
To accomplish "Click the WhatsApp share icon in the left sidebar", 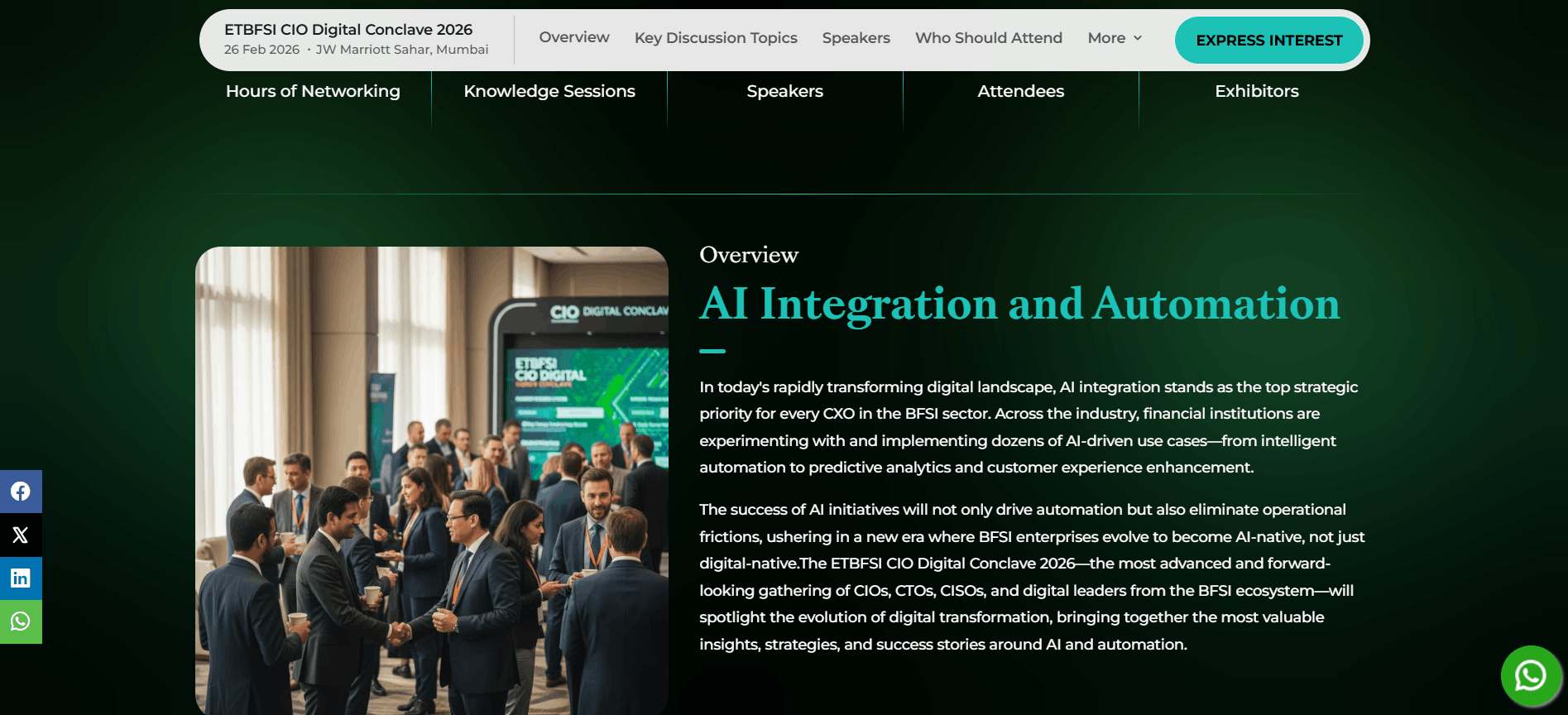I will click(x=21, y=621).
